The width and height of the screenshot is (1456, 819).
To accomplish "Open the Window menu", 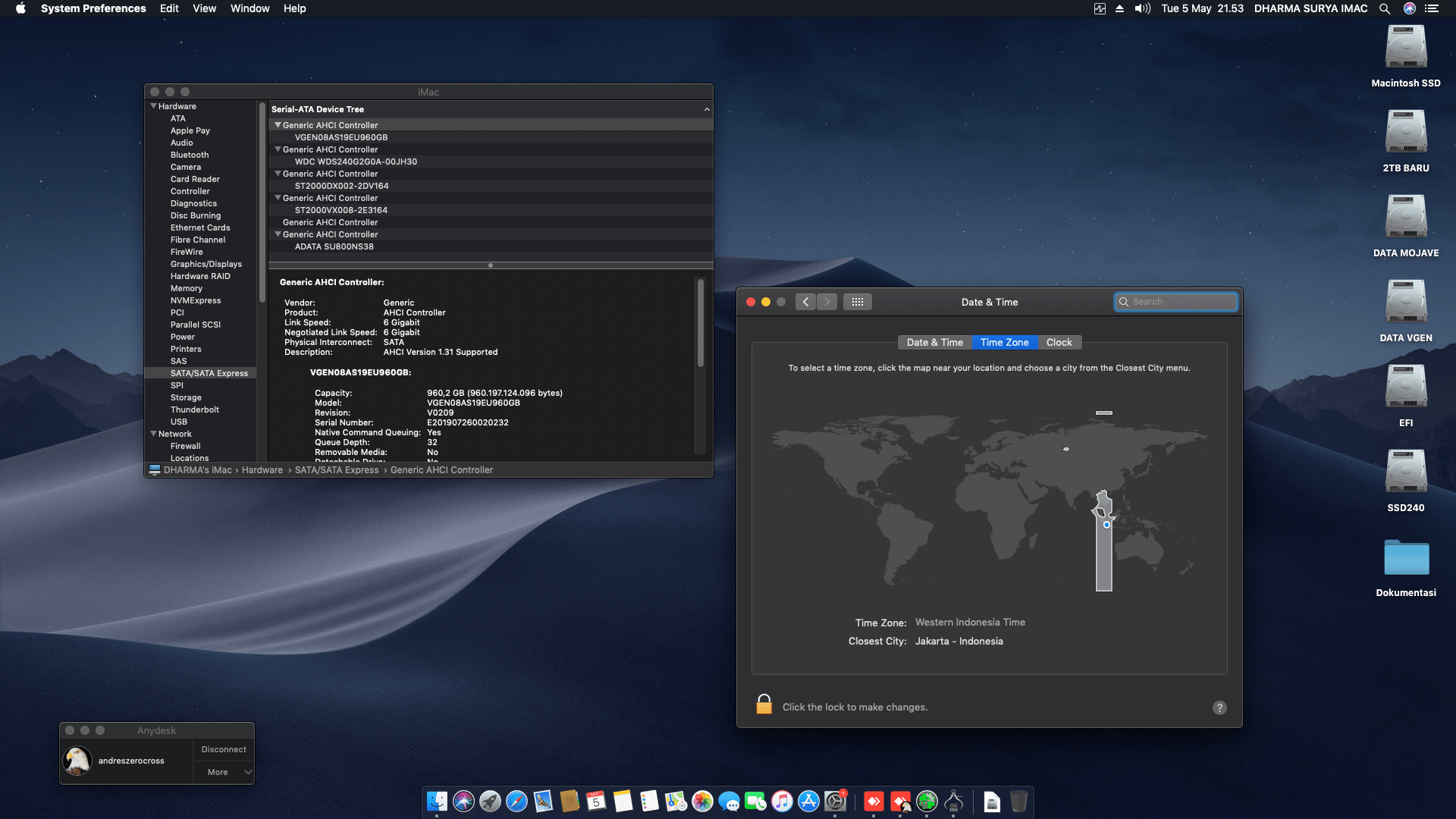I will click(x=249, y=8).
